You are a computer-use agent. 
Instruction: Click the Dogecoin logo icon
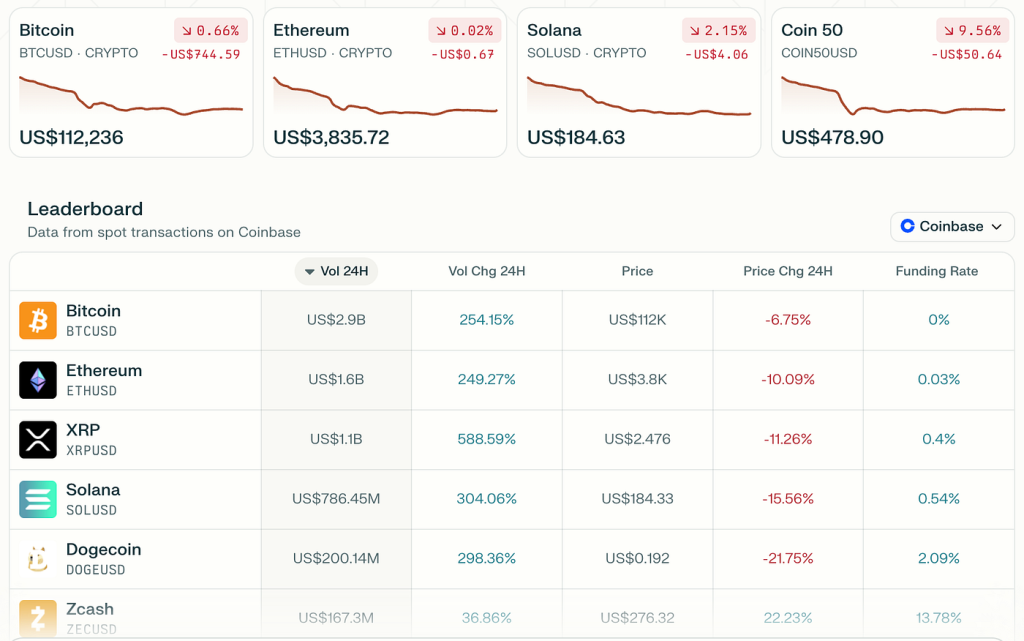38,559
